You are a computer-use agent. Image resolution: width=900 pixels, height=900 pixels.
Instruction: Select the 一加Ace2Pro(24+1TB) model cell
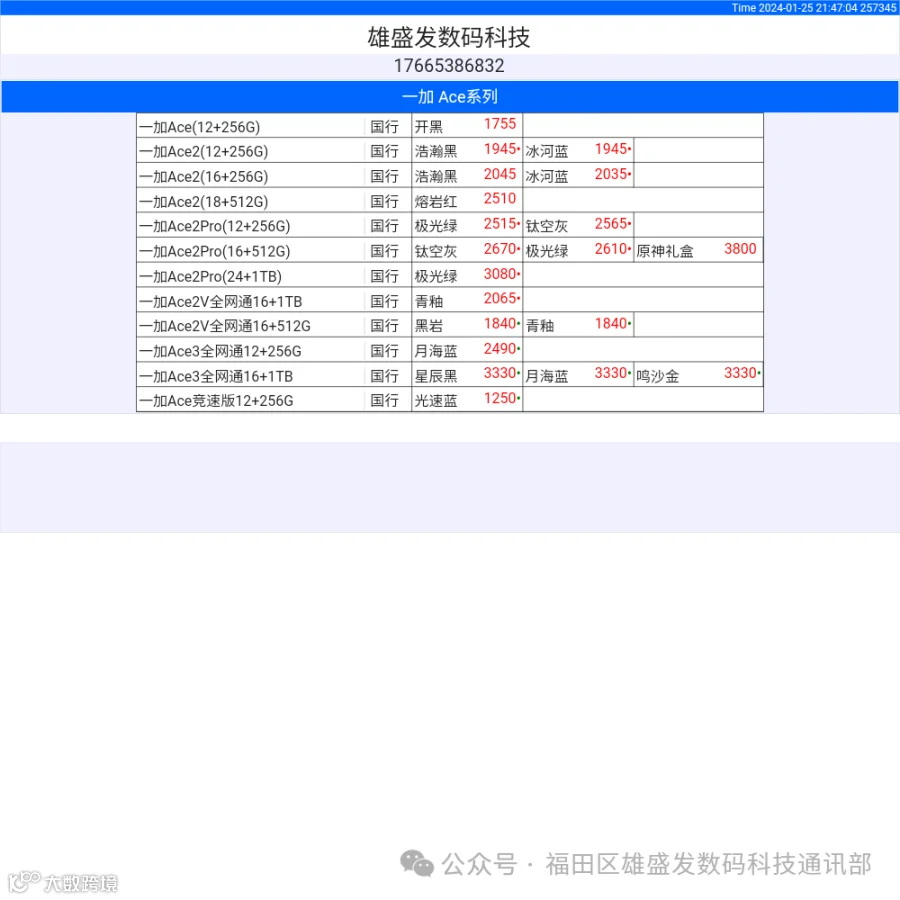pyautogui.click(x=250, y=276)
